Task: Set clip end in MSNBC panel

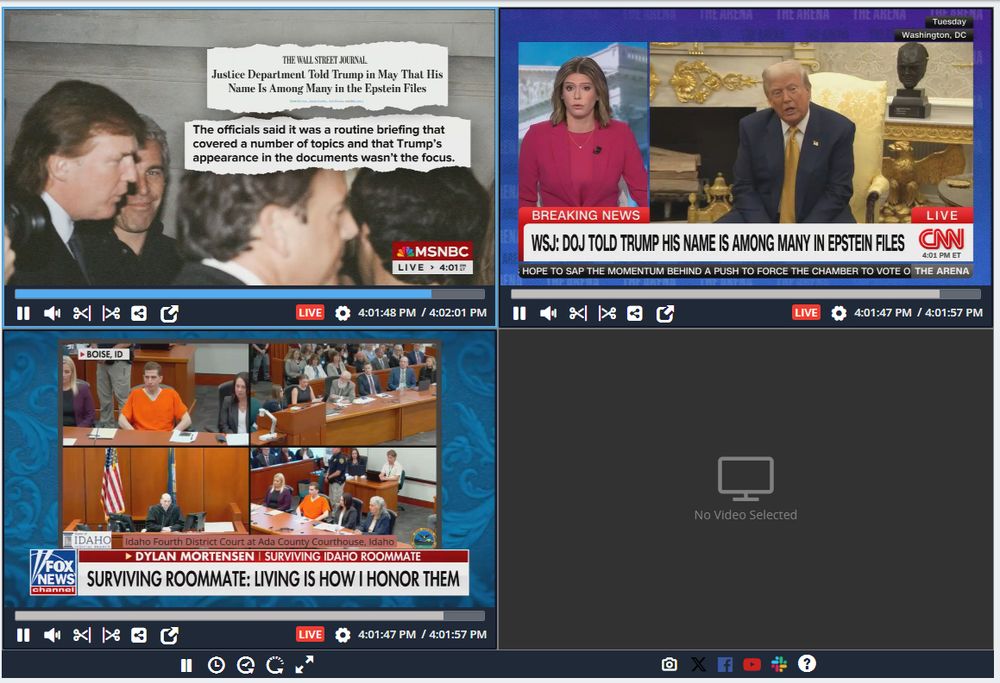Action: pyautogui.click(x=111, y=313)
